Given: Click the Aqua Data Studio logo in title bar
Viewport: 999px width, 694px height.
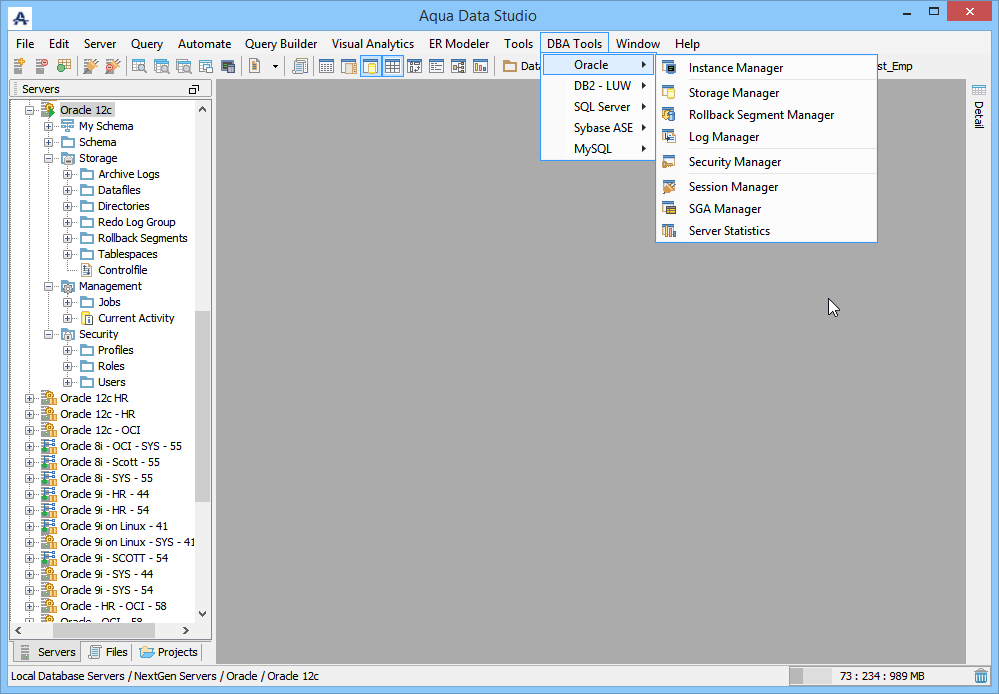Looking at the screenshot, I should (20, 18).
